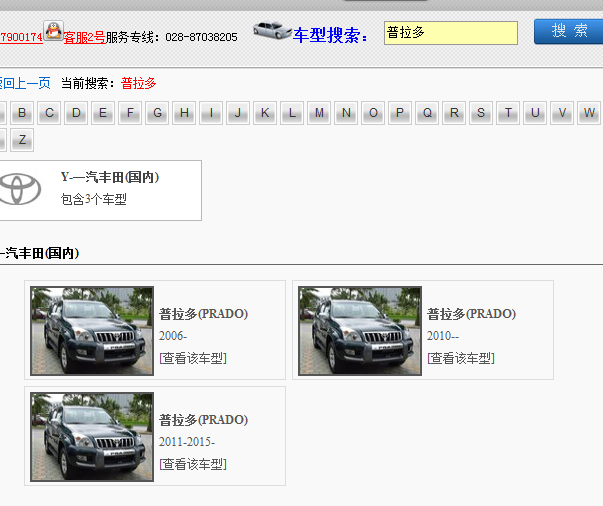Screen dimensions: 603x506
Task: Click the search input field containing 普拉多
Action: 451,33
